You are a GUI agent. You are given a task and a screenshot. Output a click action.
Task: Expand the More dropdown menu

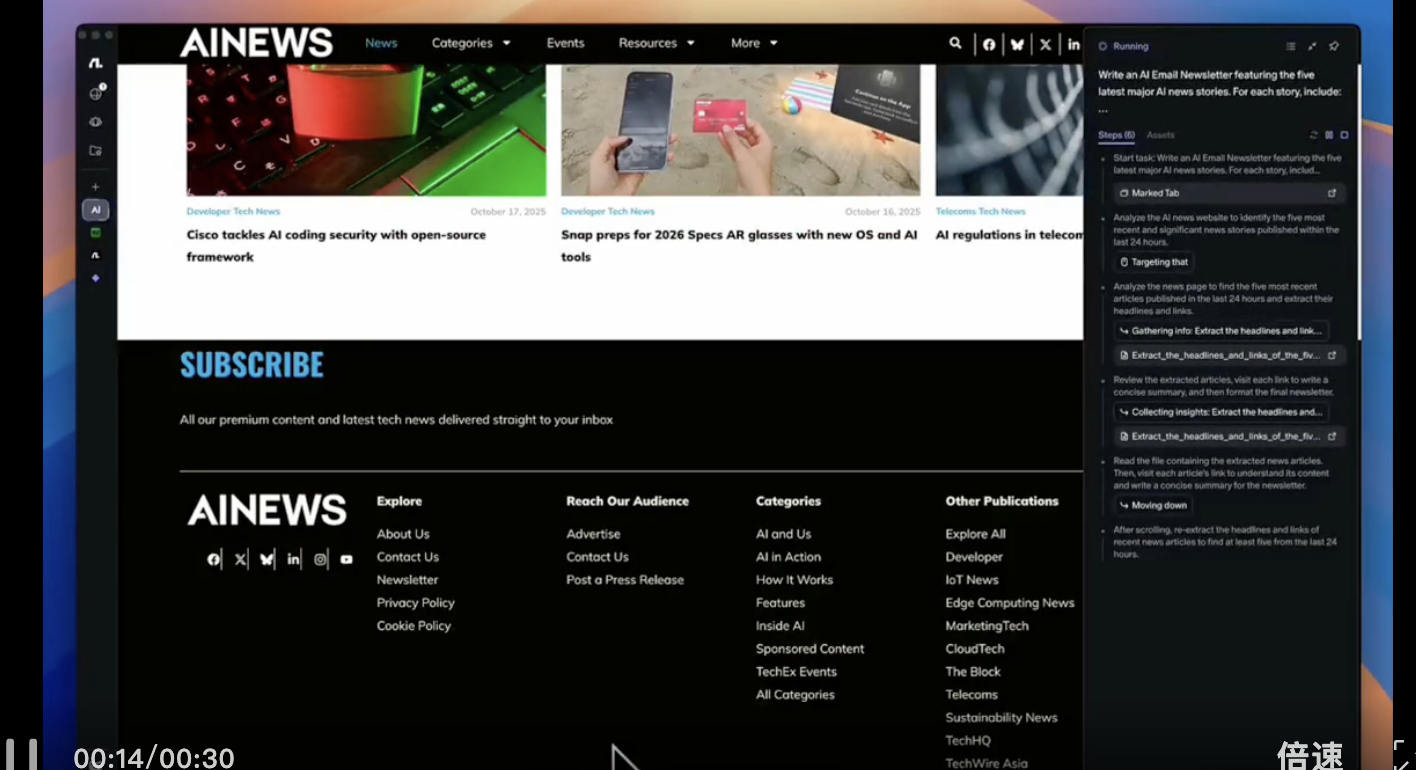753,43
